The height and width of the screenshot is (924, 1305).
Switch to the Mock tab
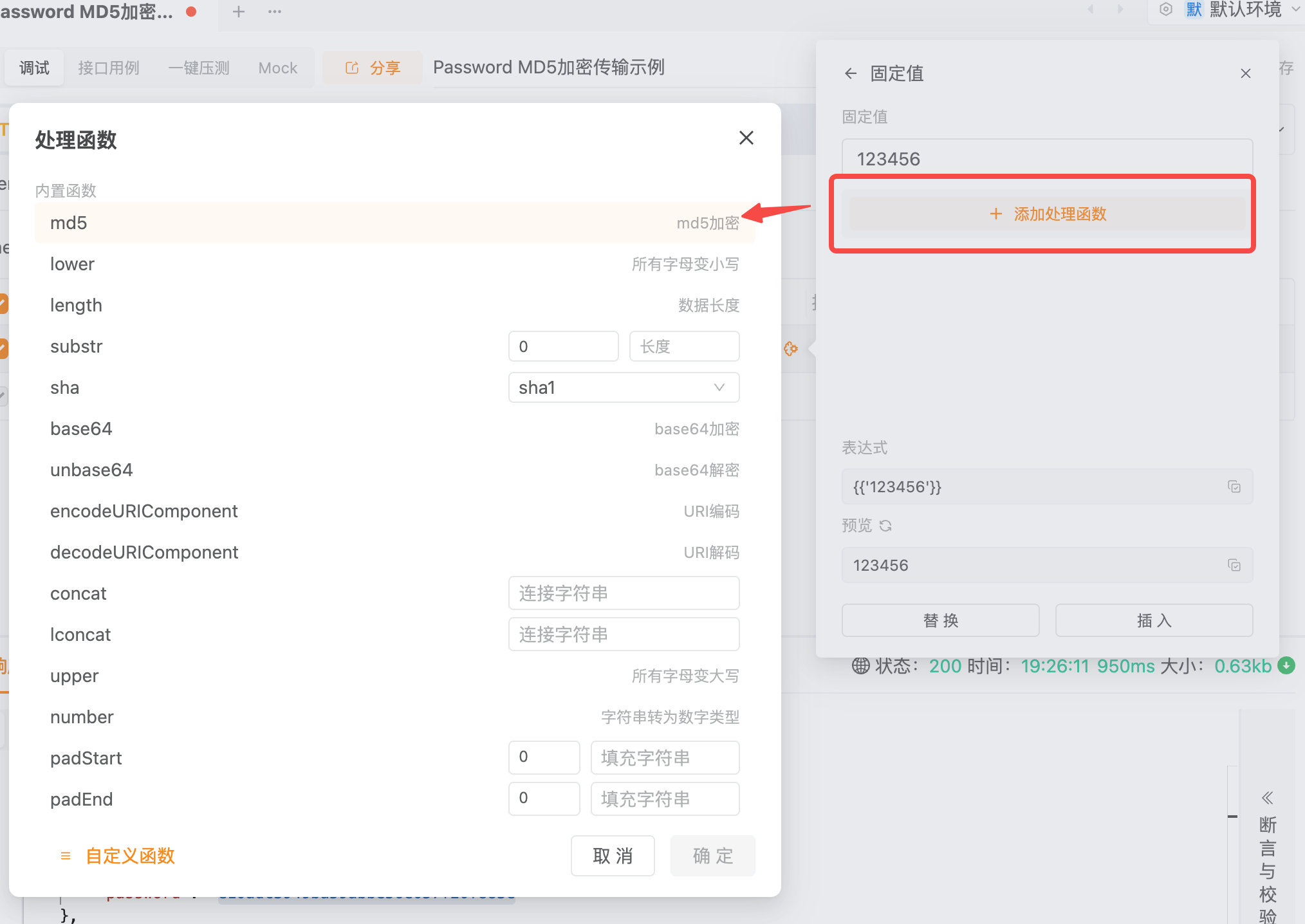(277, 67)
